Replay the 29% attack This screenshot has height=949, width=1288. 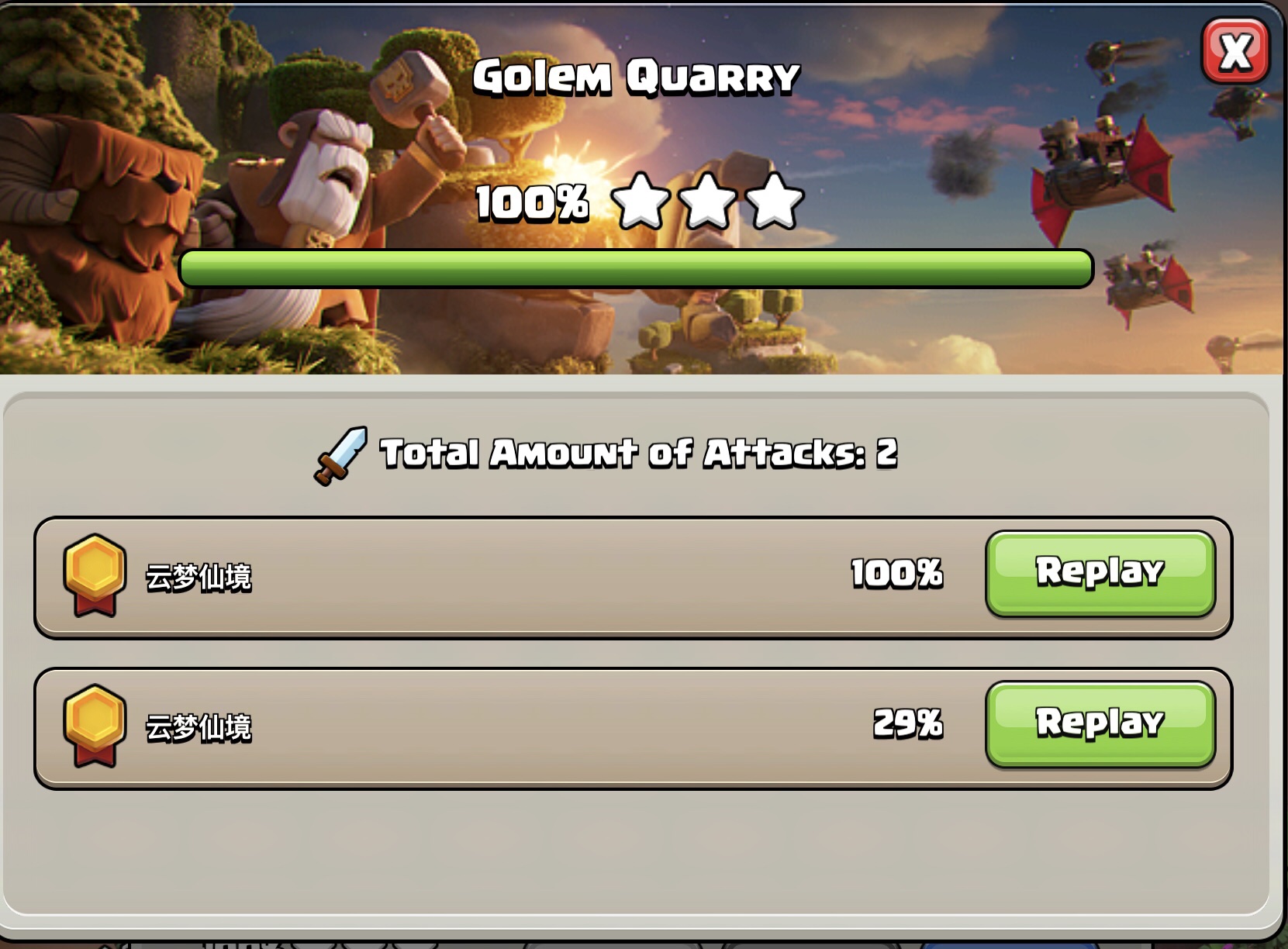click(1100, 724)
